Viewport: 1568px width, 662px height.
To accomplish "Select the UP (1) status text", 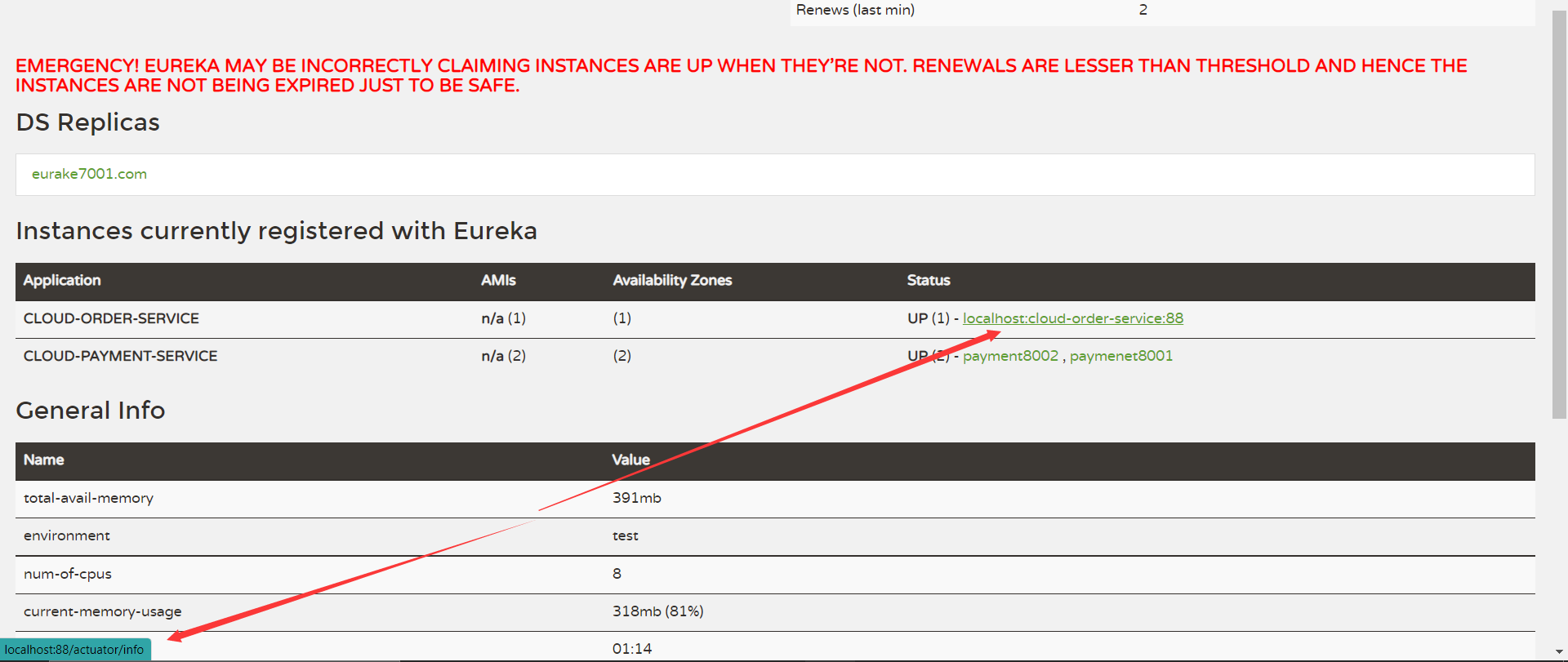I will (x=929, y=318).
